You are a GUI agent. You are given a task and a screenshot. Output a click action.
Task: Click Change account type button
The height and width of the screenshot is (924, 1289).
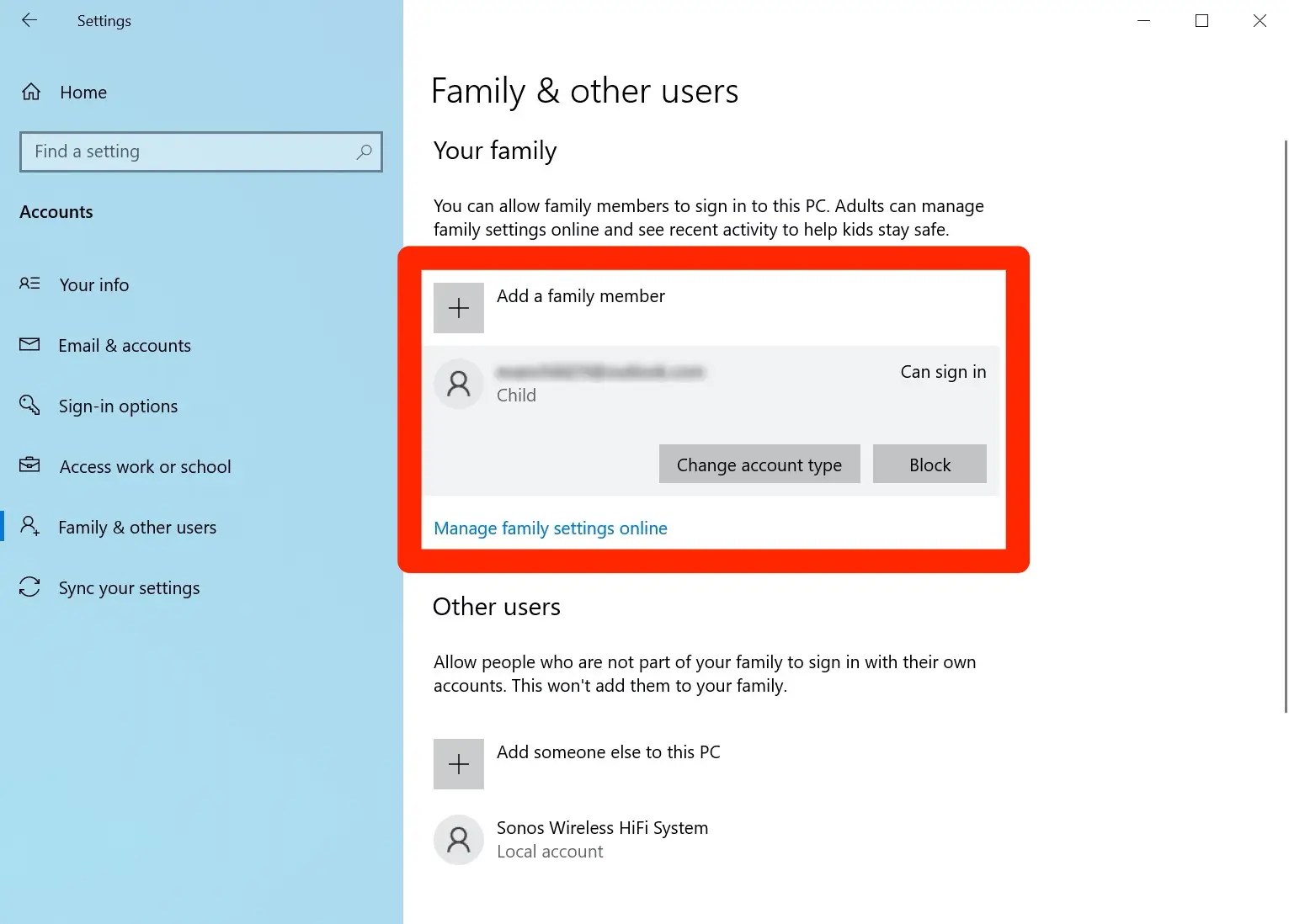(x=759, y=464)
